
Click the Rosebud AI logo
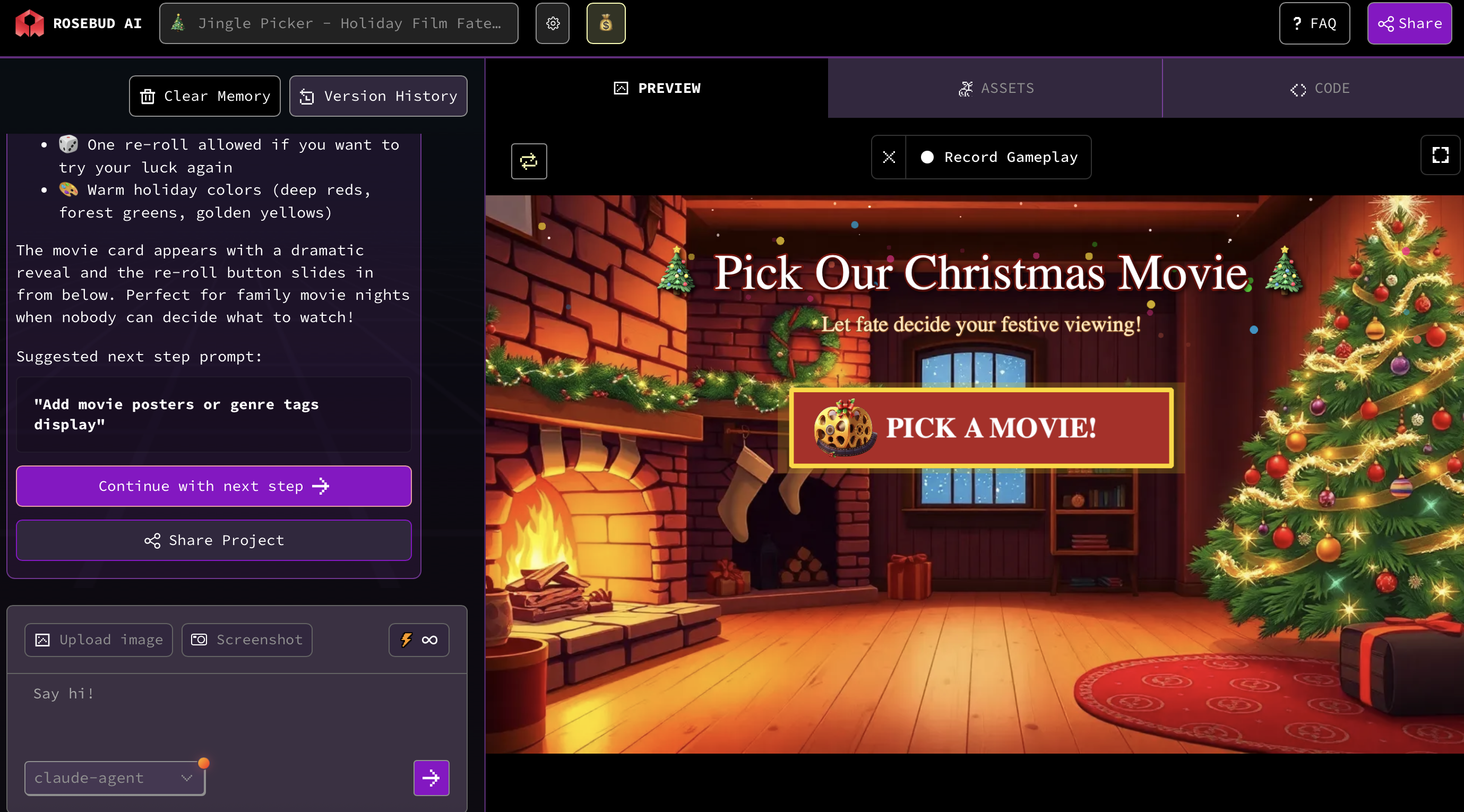click(79, 23)
